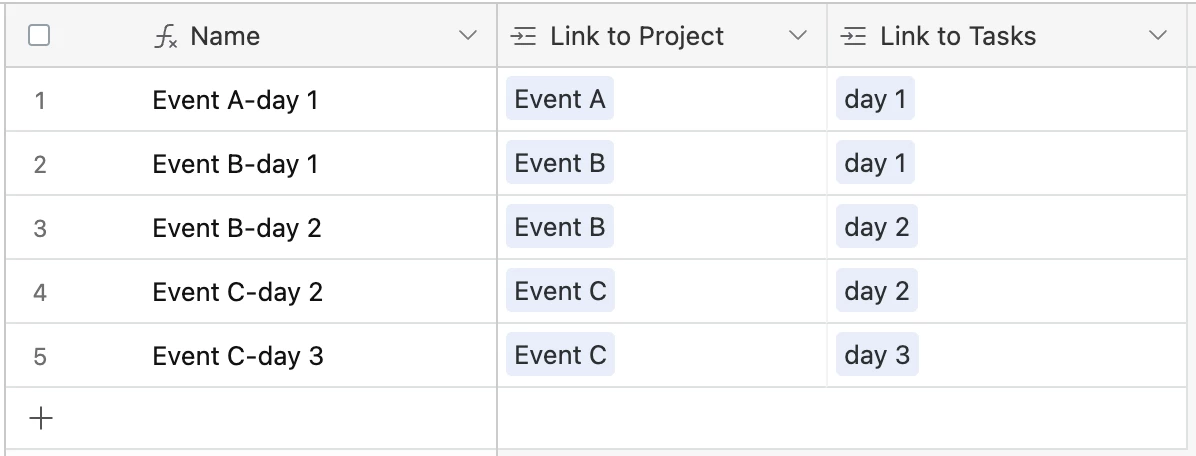Click row number 4
1196x456 pixels.
(40, 292)
